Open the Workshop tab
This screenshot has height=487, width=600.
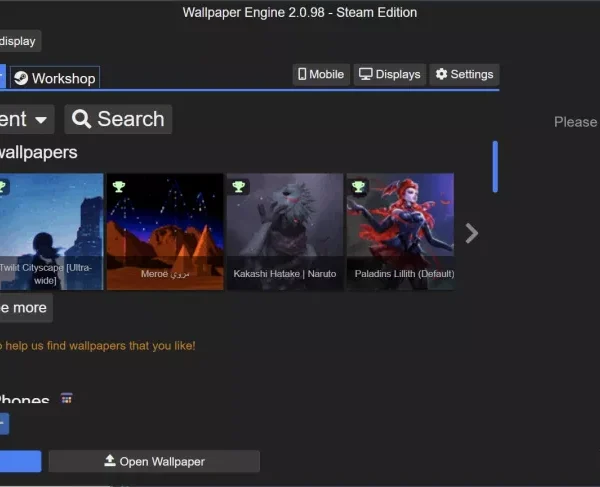coord(55,78)
